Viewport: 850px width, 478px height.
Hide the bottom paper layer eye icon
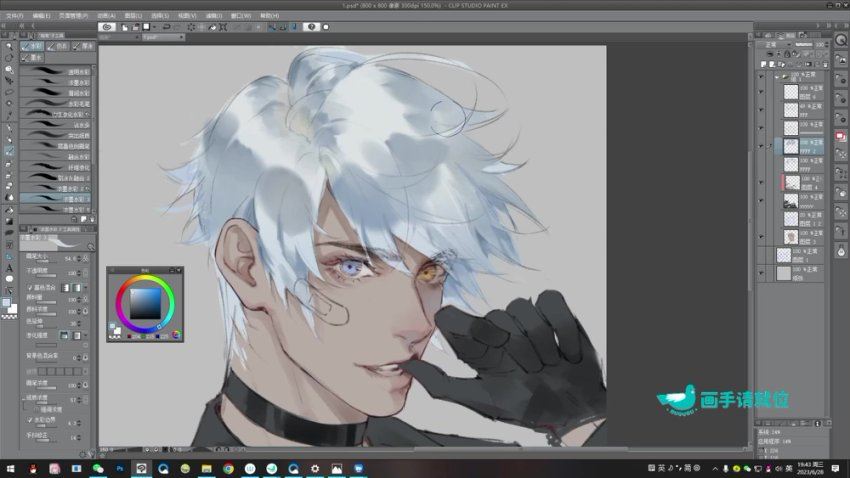tap(761, 273)
